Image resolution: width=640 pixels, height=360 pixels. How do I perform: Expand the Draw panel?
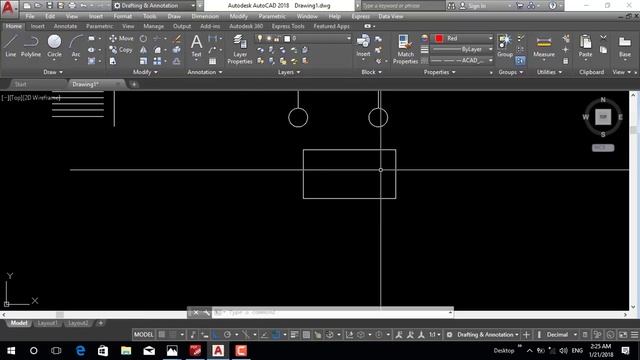(53, 72)
